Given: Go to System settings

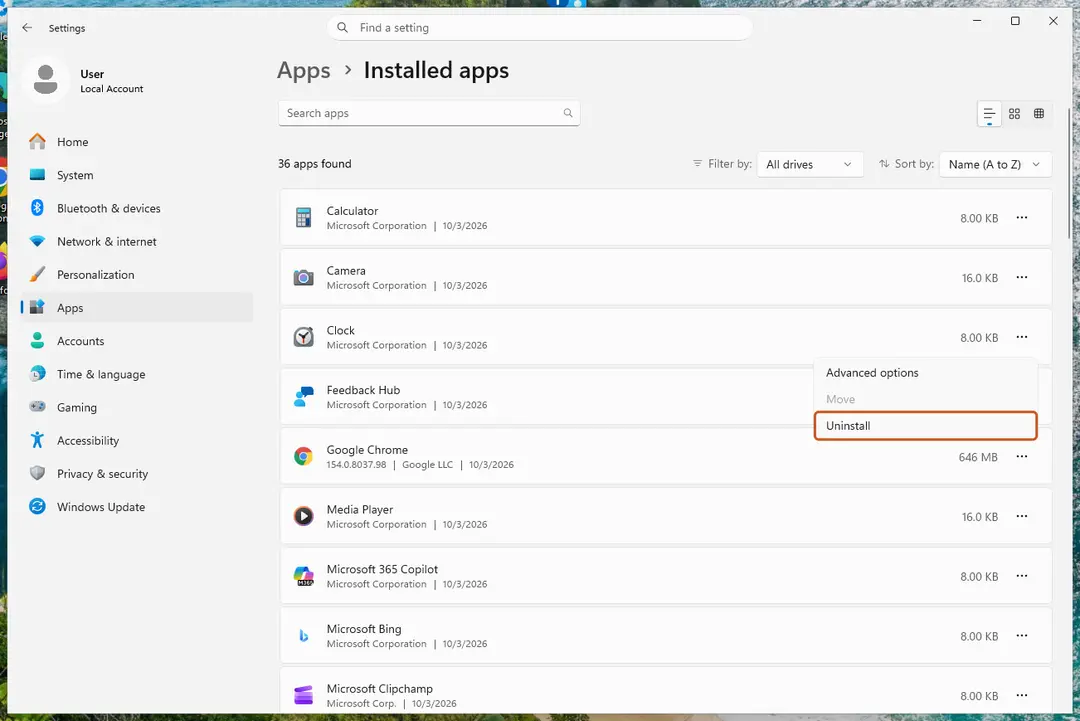Looking at the screenshot, I should tap(136, 175).
